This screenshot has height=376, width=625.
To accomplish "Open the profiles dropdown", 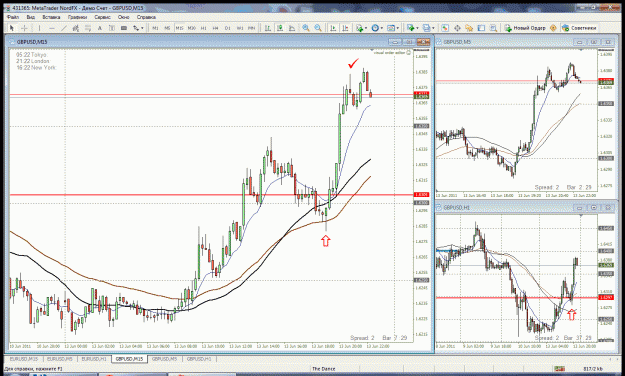I will pyautogui.click(x=428, y=28).
